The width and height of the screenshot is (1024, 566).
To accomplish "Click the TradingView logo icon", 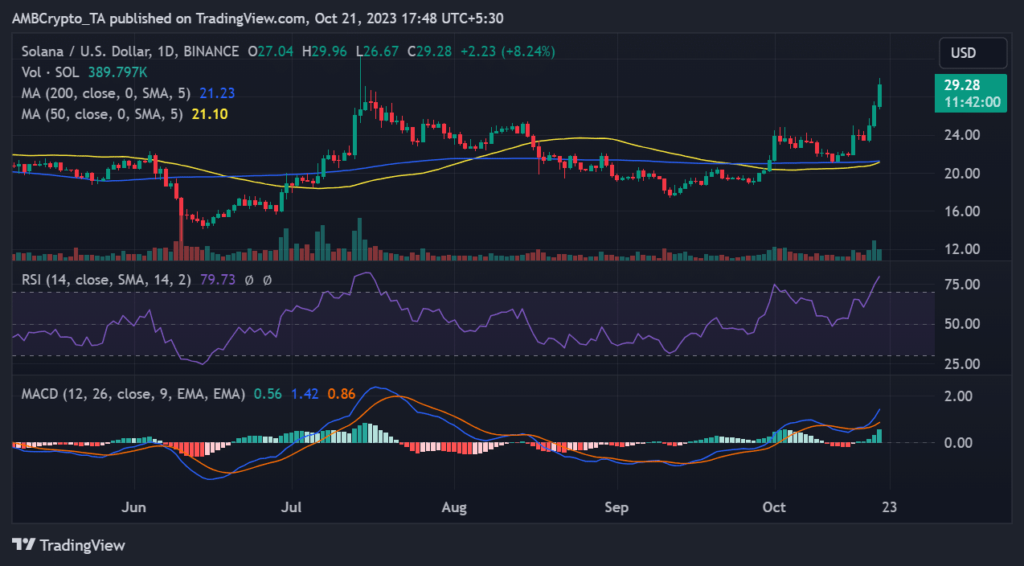I will [x=26, y=544].
